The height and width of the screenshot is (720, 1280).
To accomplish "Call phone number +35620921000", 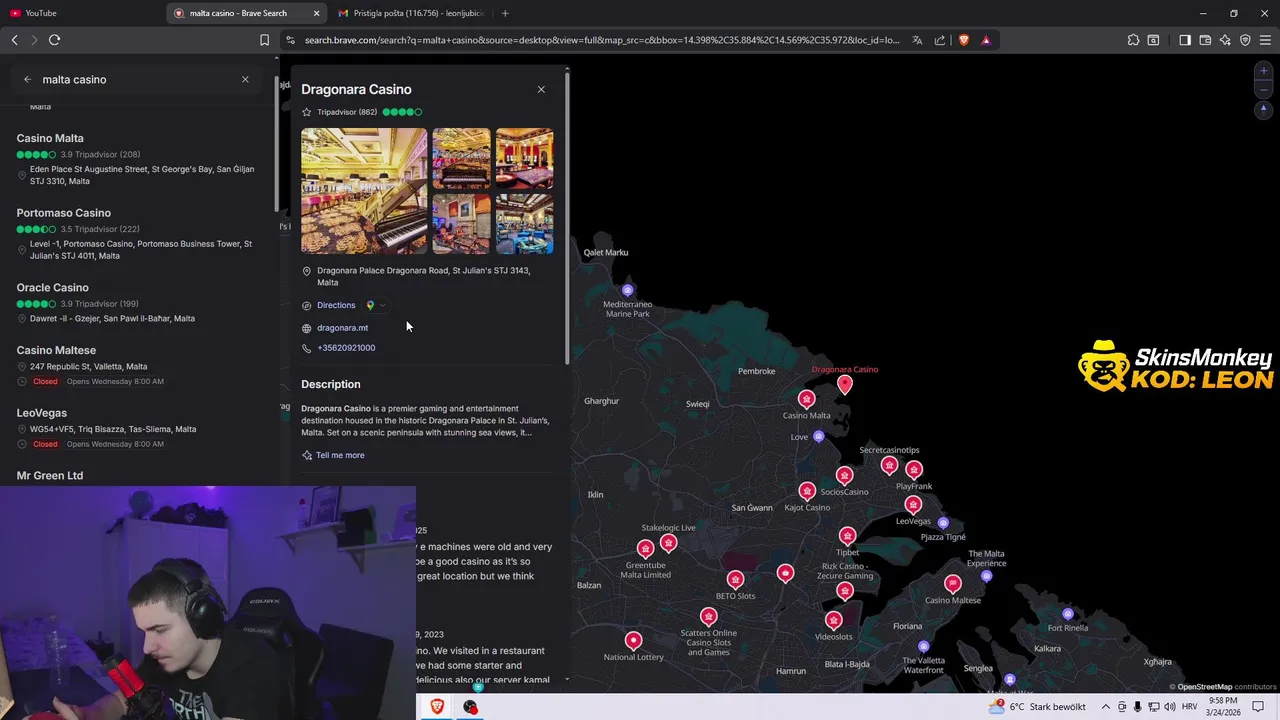I will pos(346,348).
